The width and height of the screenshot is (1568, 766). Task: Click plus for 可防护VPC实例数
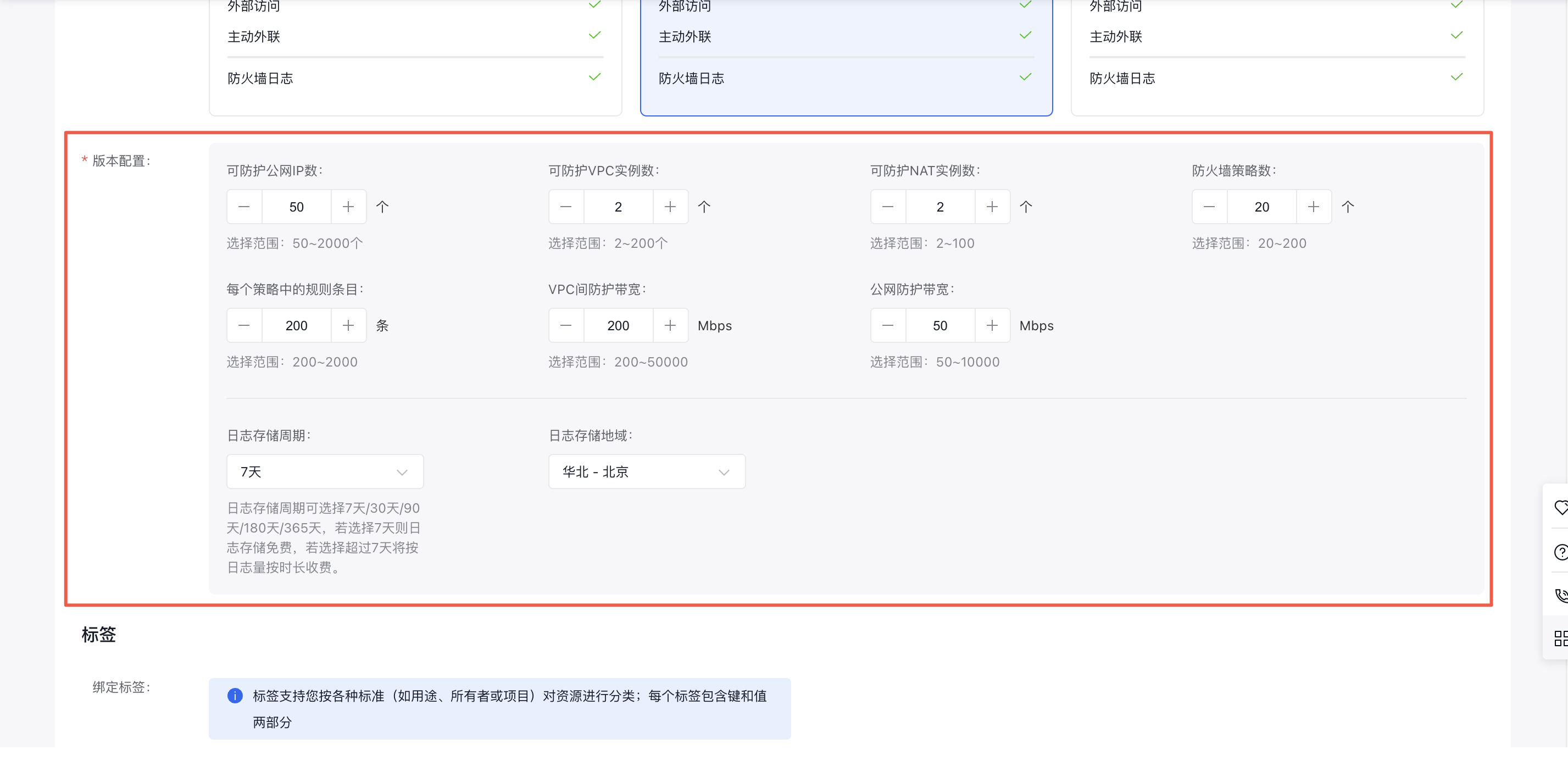670,207
